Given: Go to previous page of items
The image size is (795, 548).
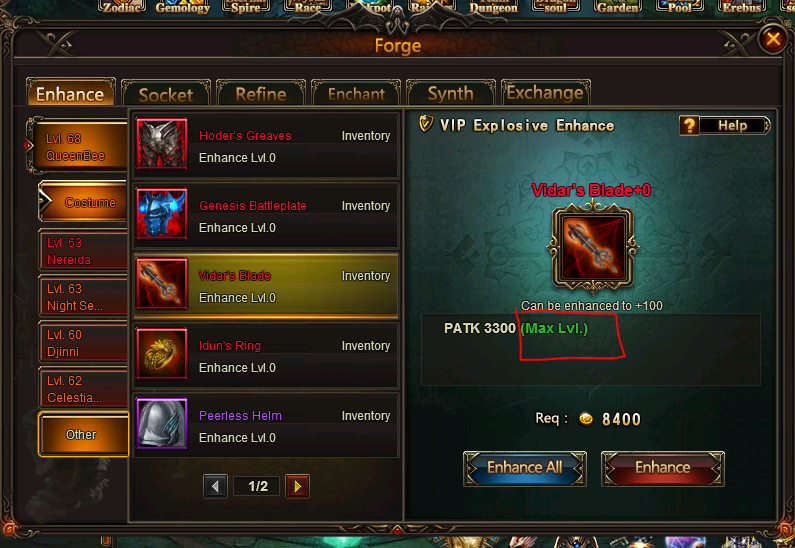Looking at the screenshot, I should coord(215,486).
